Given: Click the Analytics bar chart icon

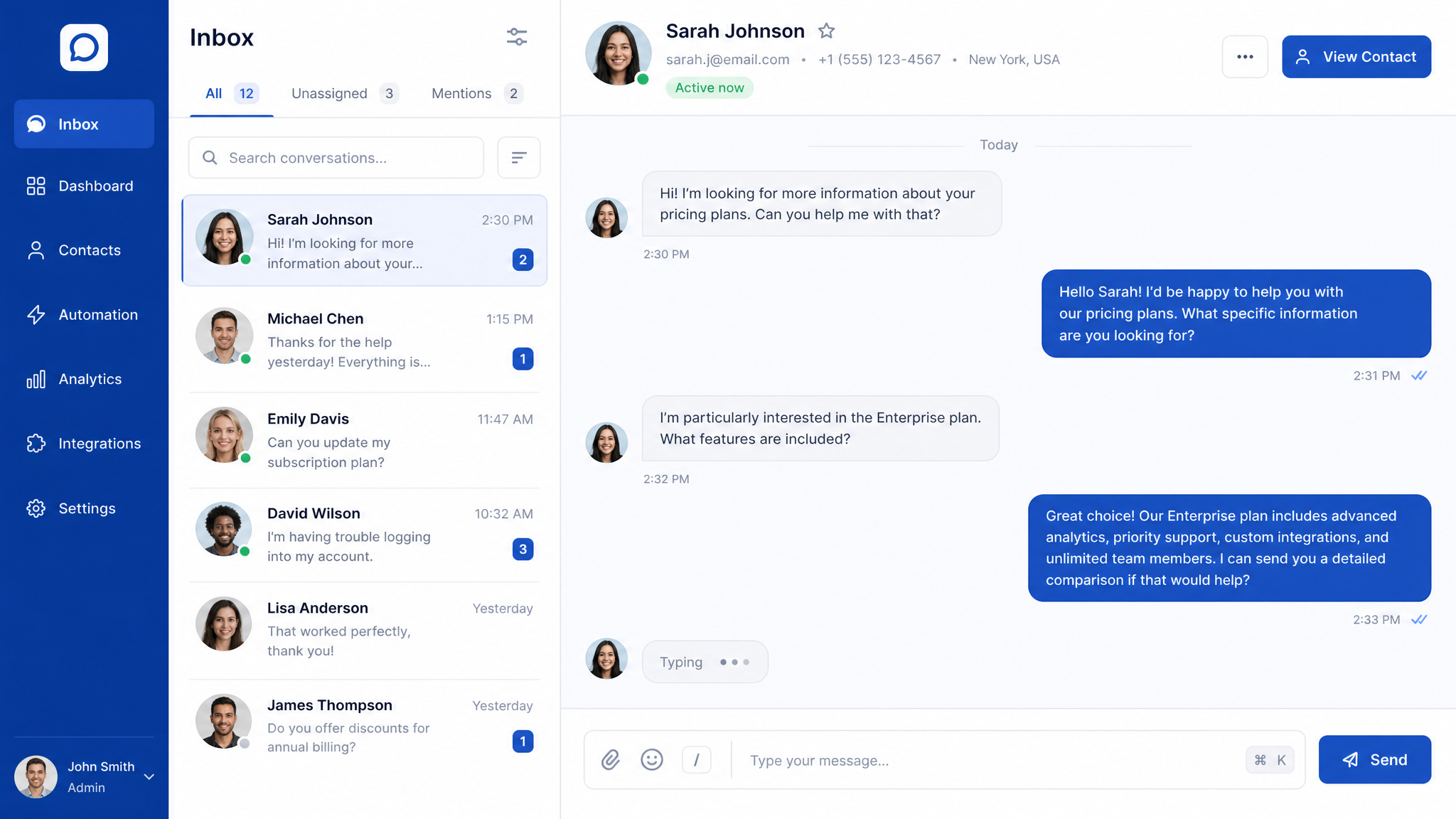Looking at the screenshot, I should 36,379.
